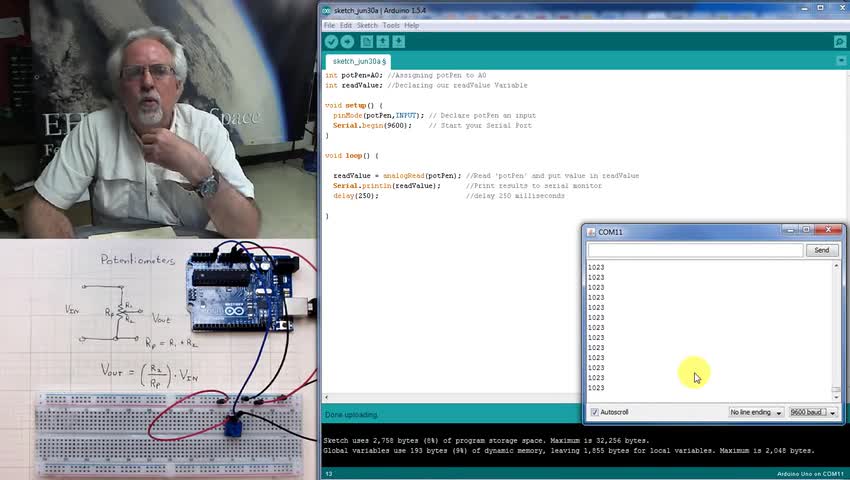Click the 'Global variables use 193 bytes' line
850x480 pixels.
(x=569, y=451)
